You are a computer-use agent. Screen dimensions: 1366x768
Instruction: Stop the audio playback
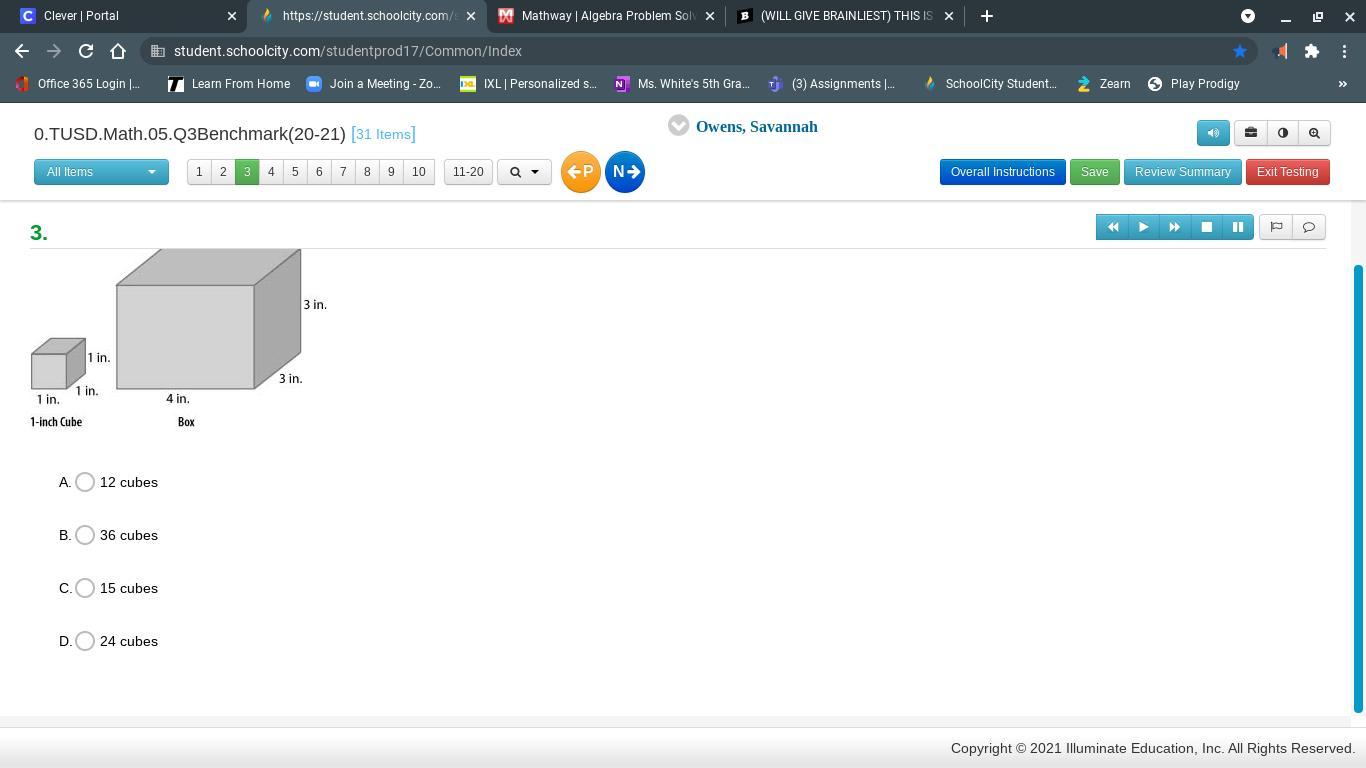tap(1206, 227)
